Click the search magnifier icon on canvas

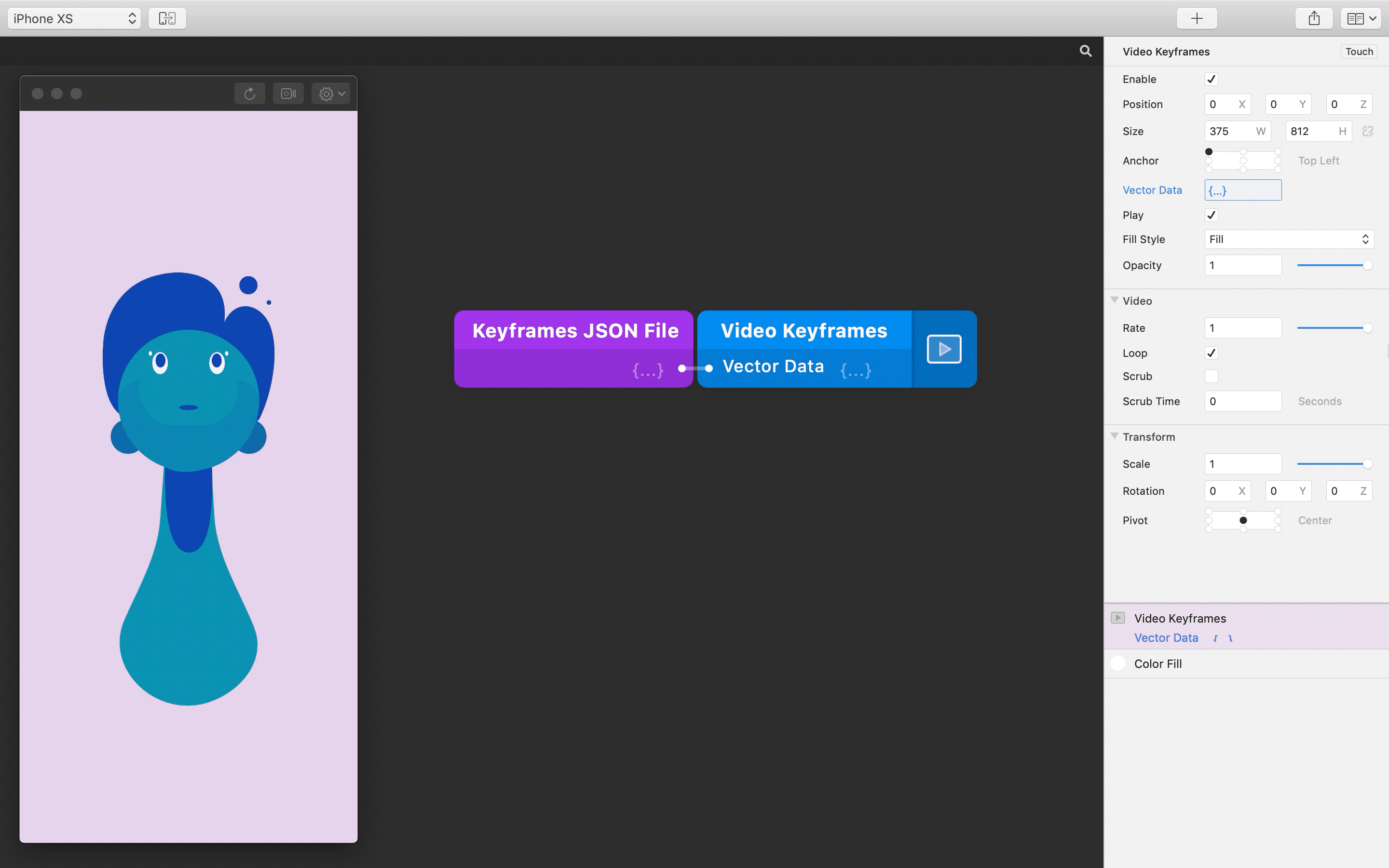pyautogui.click(x=1085, y=51)
